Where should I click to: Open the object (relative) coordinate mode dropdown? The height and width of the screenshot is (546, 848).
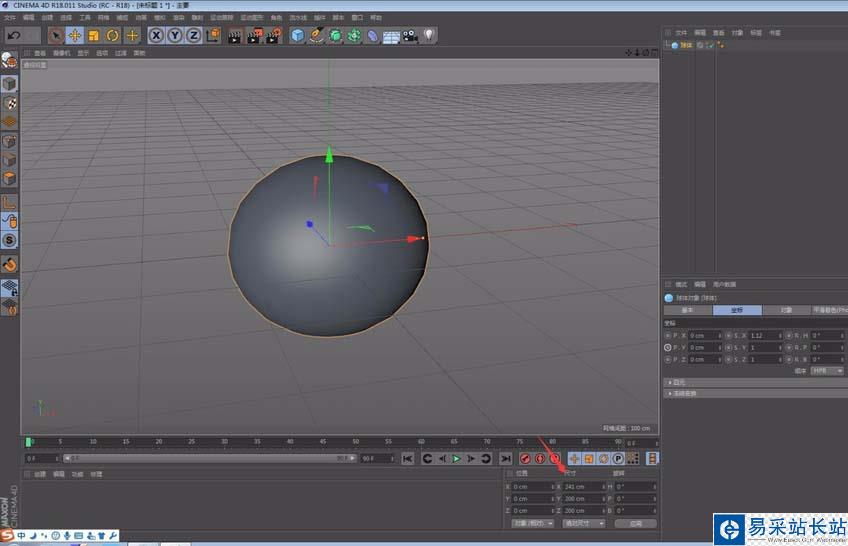coord(532,523)
